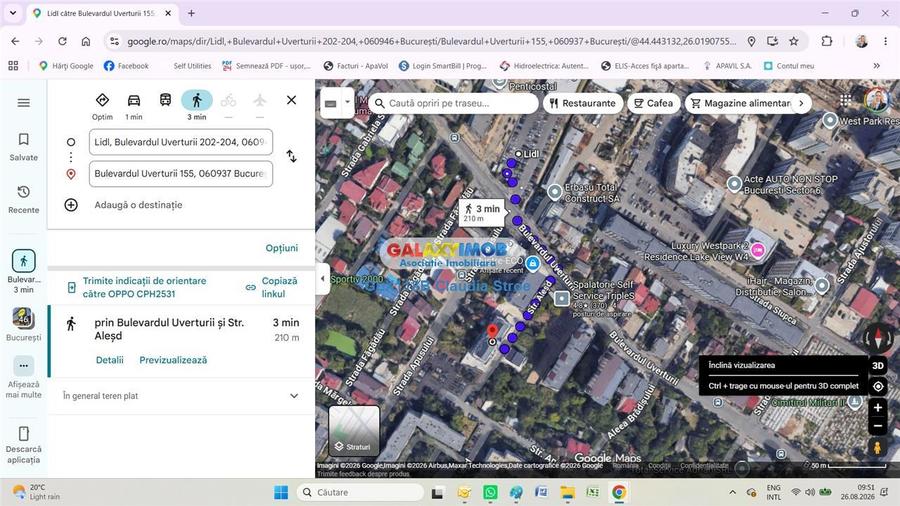Click the 3 min 210 m route label
The height and width of the screenshot is (506, 900).
(x=482, y=212)
